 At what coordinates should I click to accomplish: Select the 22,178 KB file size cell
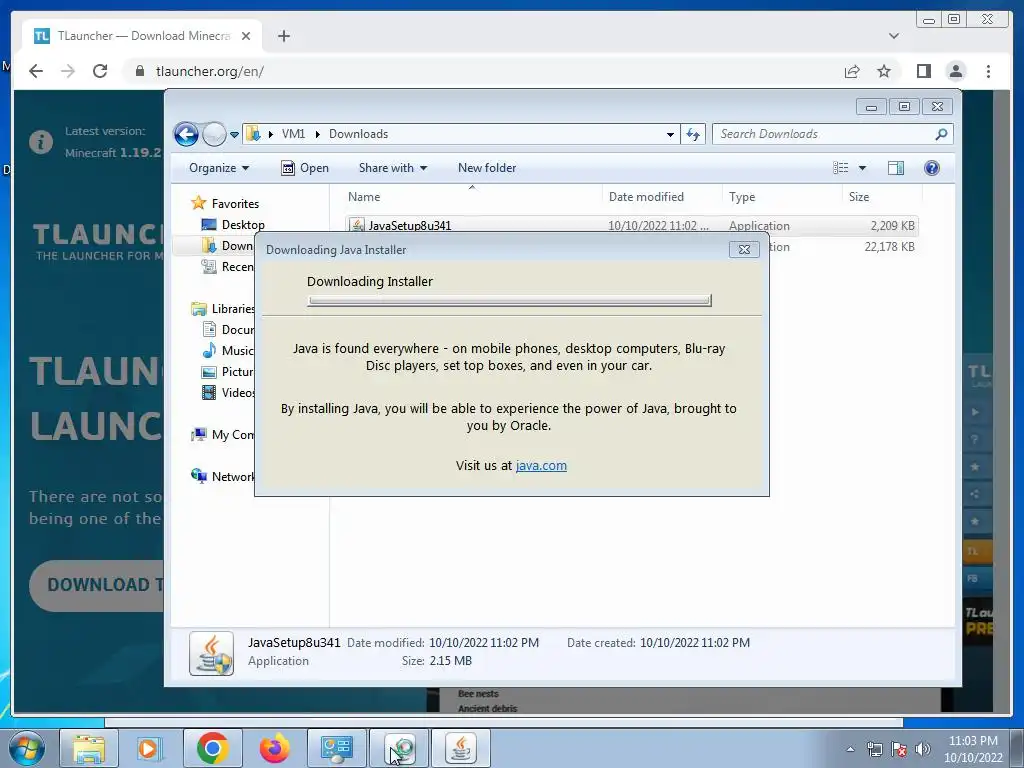coord(889,247)
